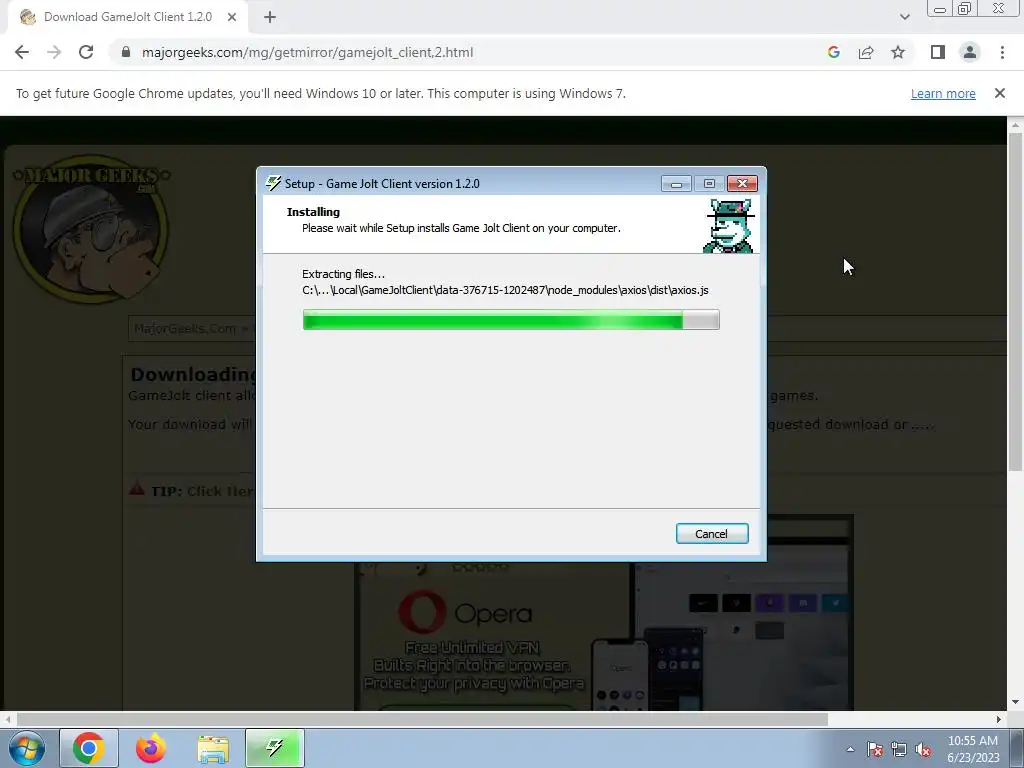Cancel the Game Jolt Client installation

point(712,534)
